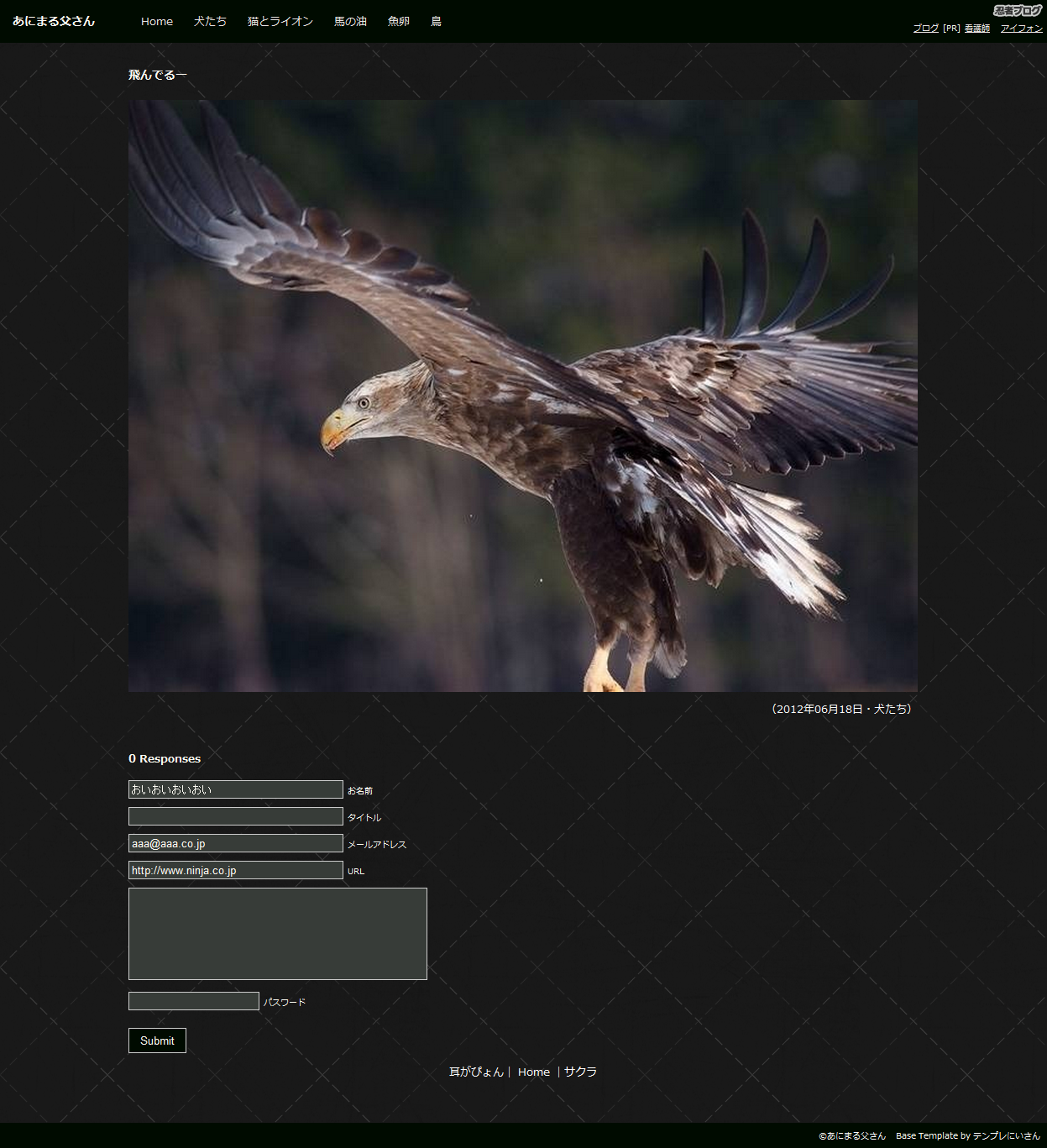Focus the タイトル input field

coord(236,816)
